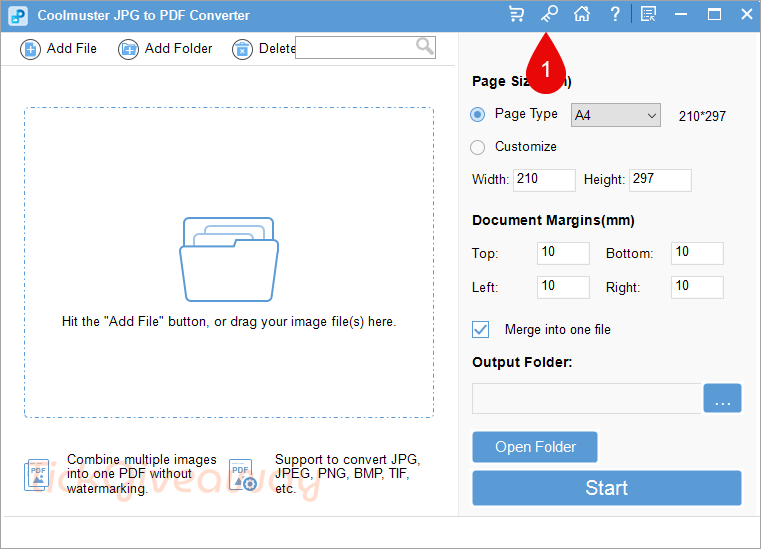Viewport: 761px width, 549px height.
Task: Click the Bottom margin field
Action: point(697,253)
